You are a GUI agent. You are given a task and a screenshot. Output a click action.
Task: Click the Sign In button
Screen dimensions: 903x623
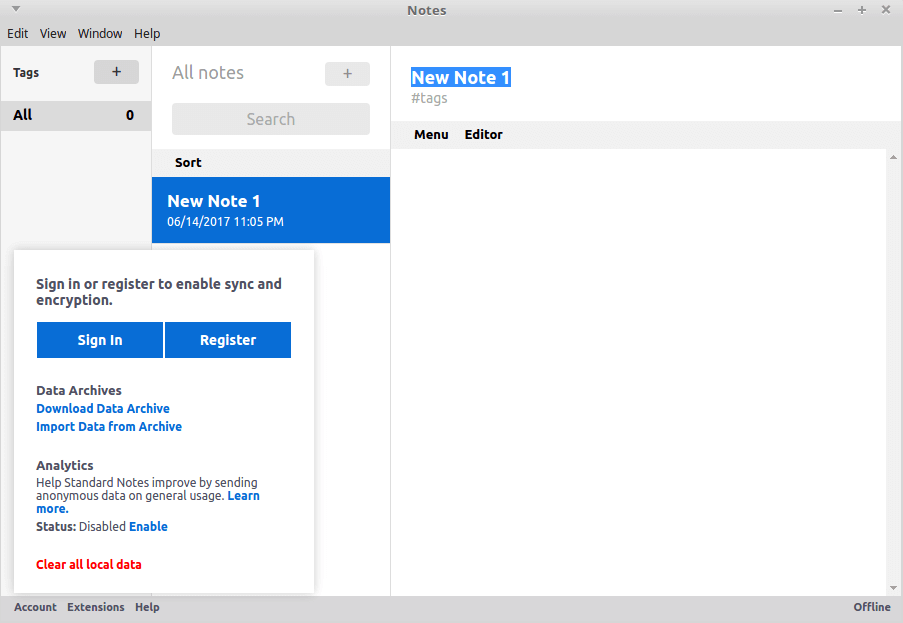(100, 340)
